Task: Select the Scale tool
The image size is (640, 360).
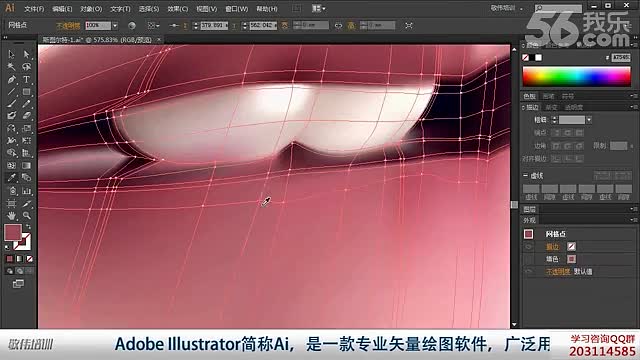Action: tap(27, 129)
